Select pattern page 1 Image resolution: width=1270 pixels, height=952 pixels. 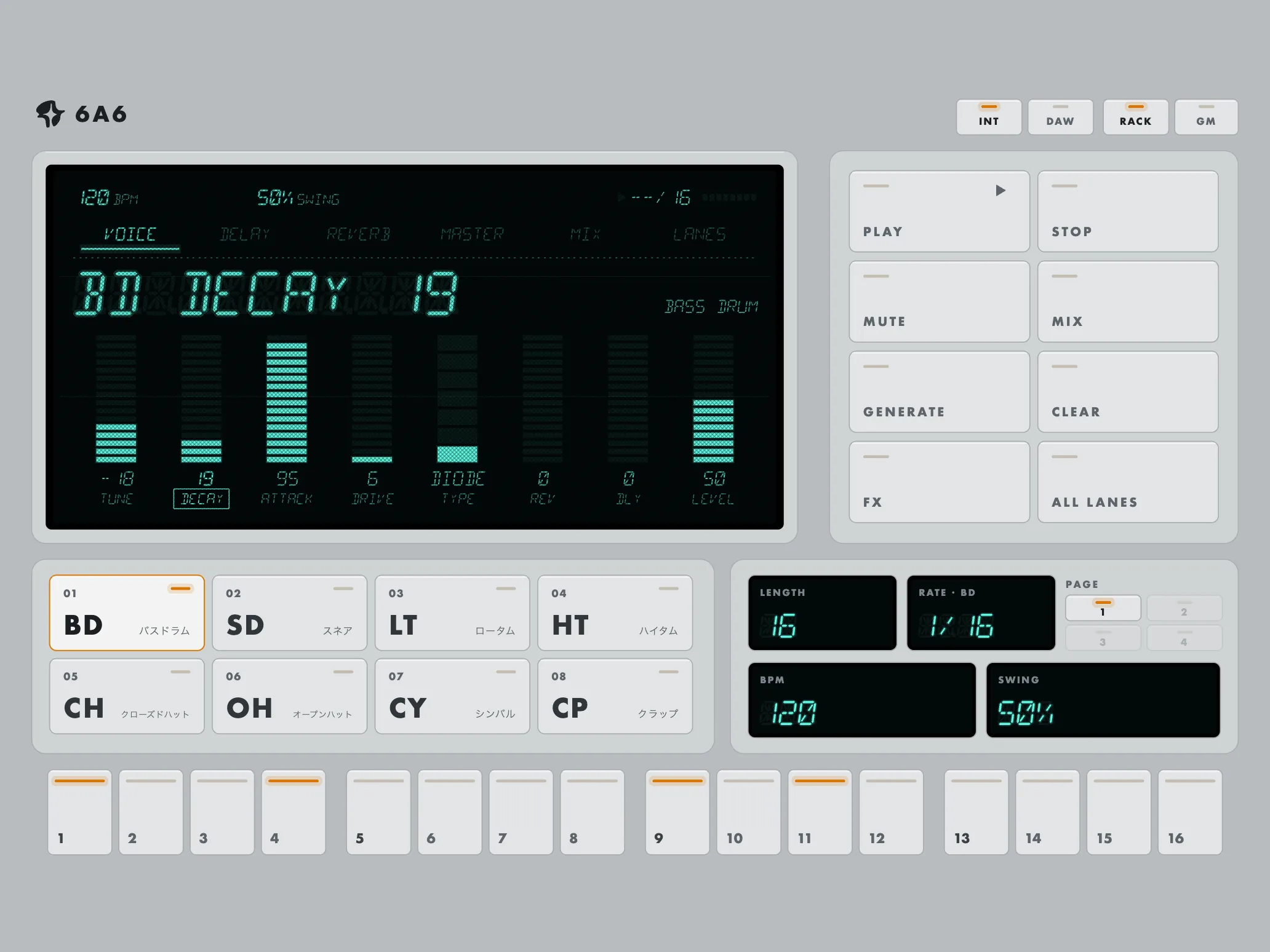pos(1103,608)
